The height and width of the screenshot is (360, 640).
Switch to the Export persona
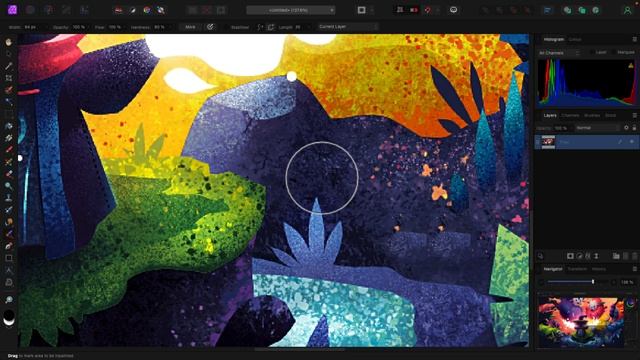point(84,10)
